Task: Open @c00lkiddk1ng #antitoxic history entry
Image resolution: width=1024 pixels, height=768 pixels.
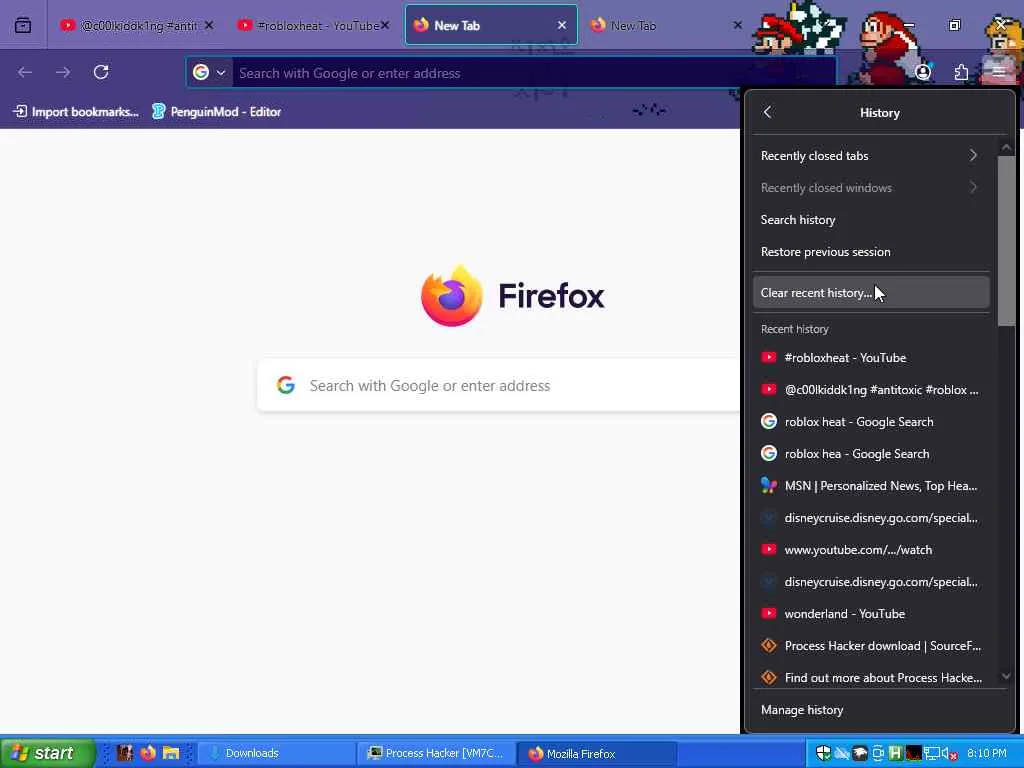Action: pyautogui.click(x=871, y=390)
